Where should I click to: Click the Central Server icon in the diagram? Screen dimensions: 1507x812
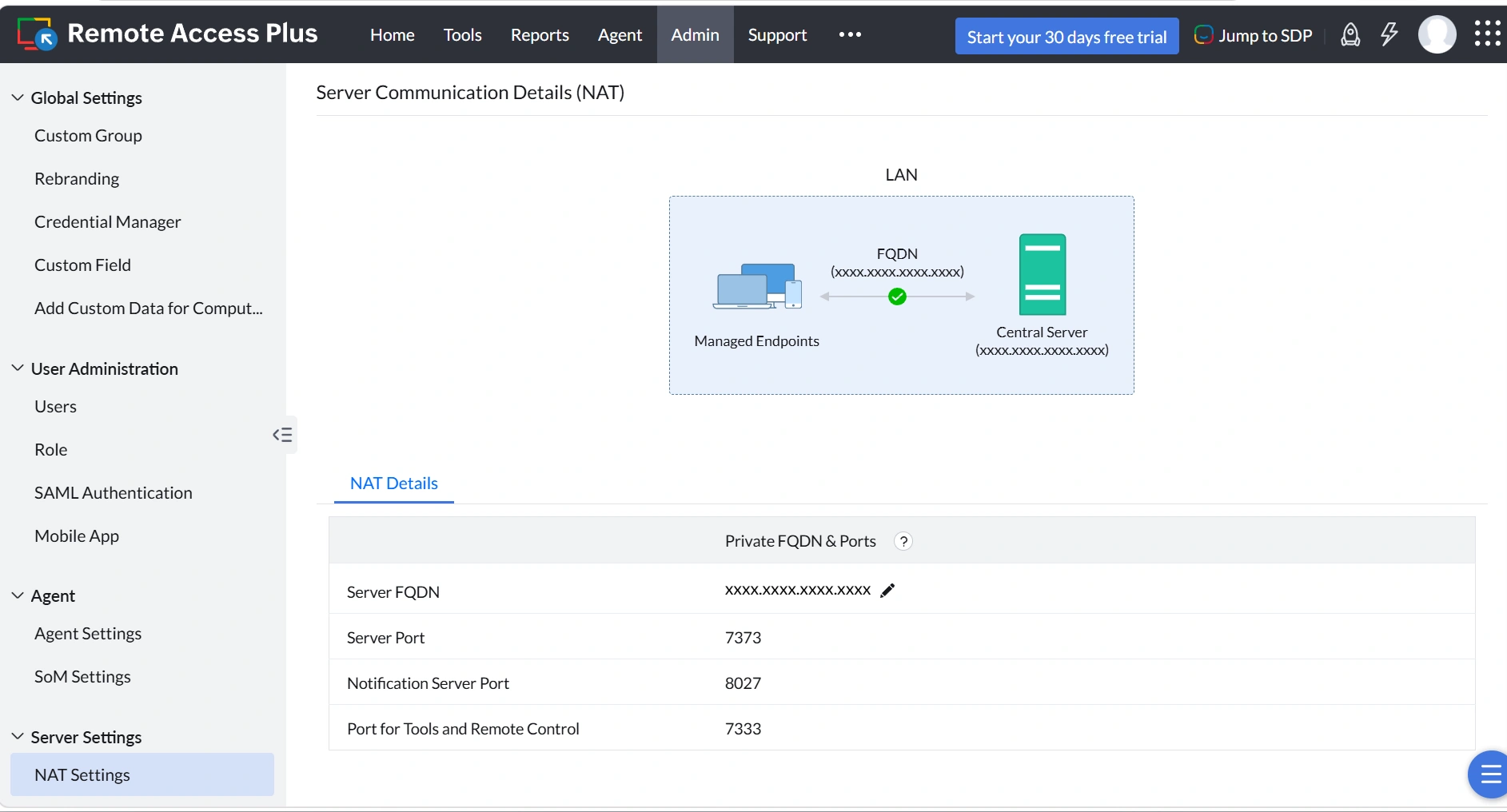[1043, 274]
